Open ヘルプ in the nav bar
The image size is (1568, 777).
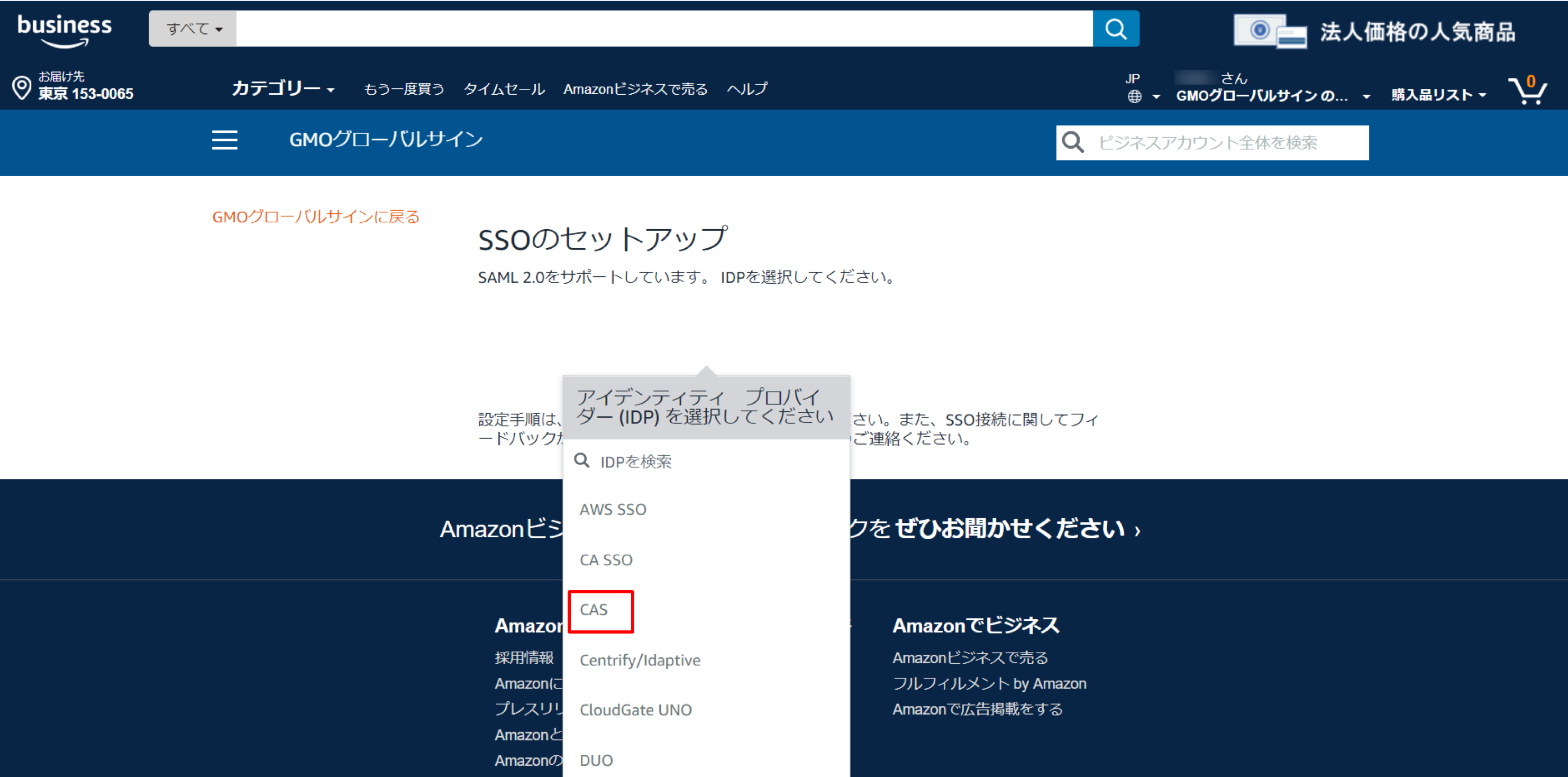point(747,89)
